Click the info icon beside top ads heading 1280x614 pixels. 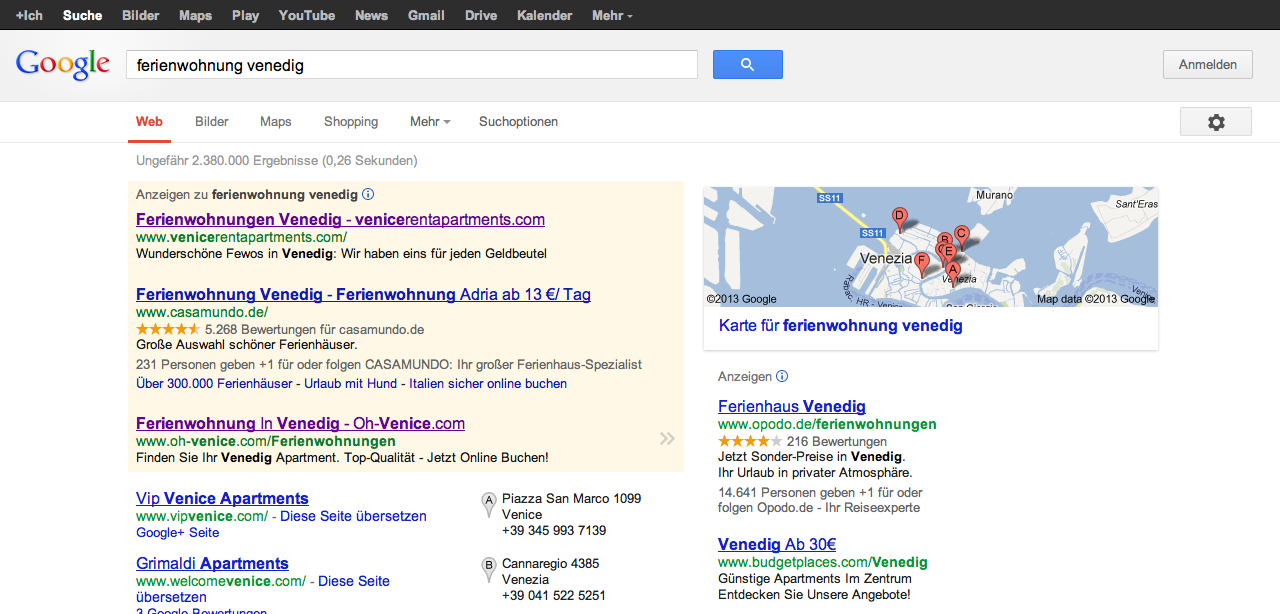point(368,195)
